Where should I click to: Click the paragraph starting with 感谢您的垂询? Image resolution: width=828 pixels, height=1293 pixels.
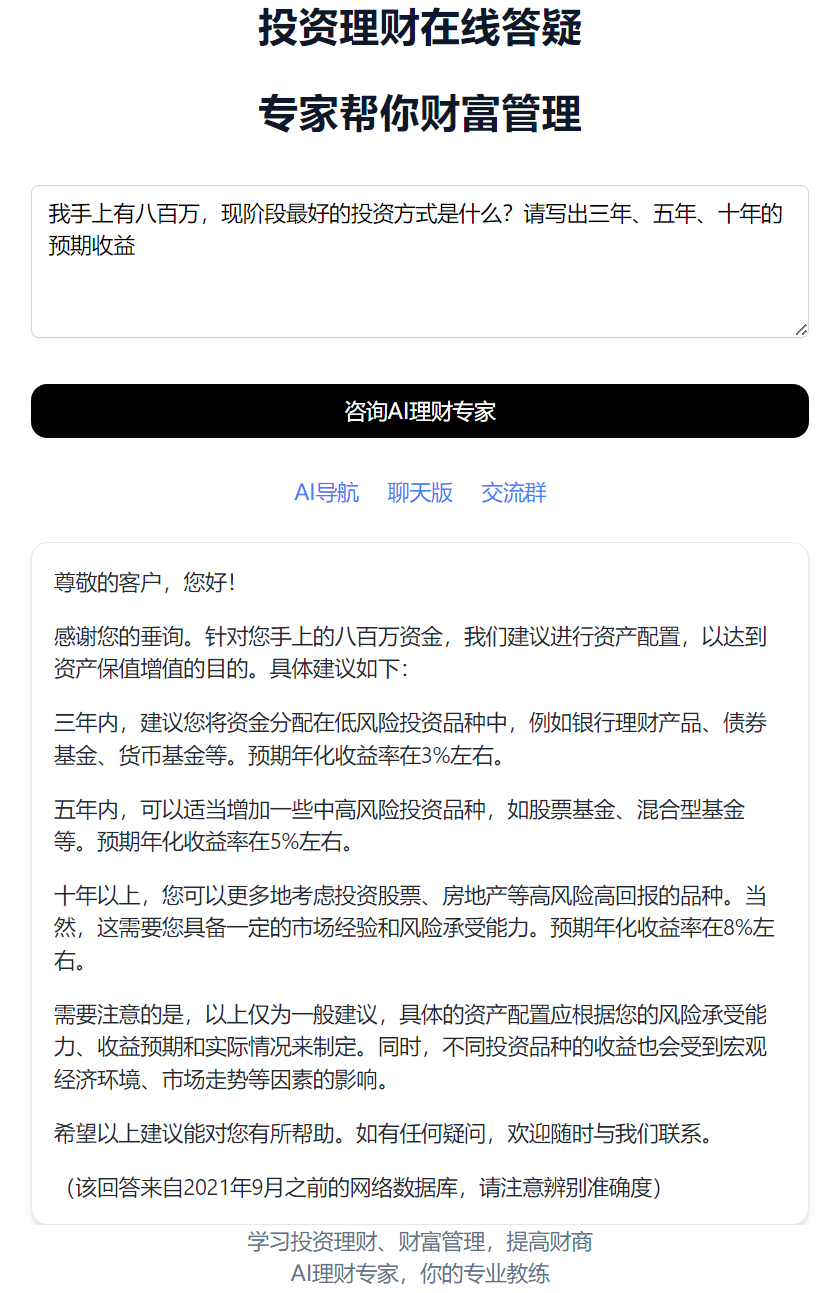411,652
